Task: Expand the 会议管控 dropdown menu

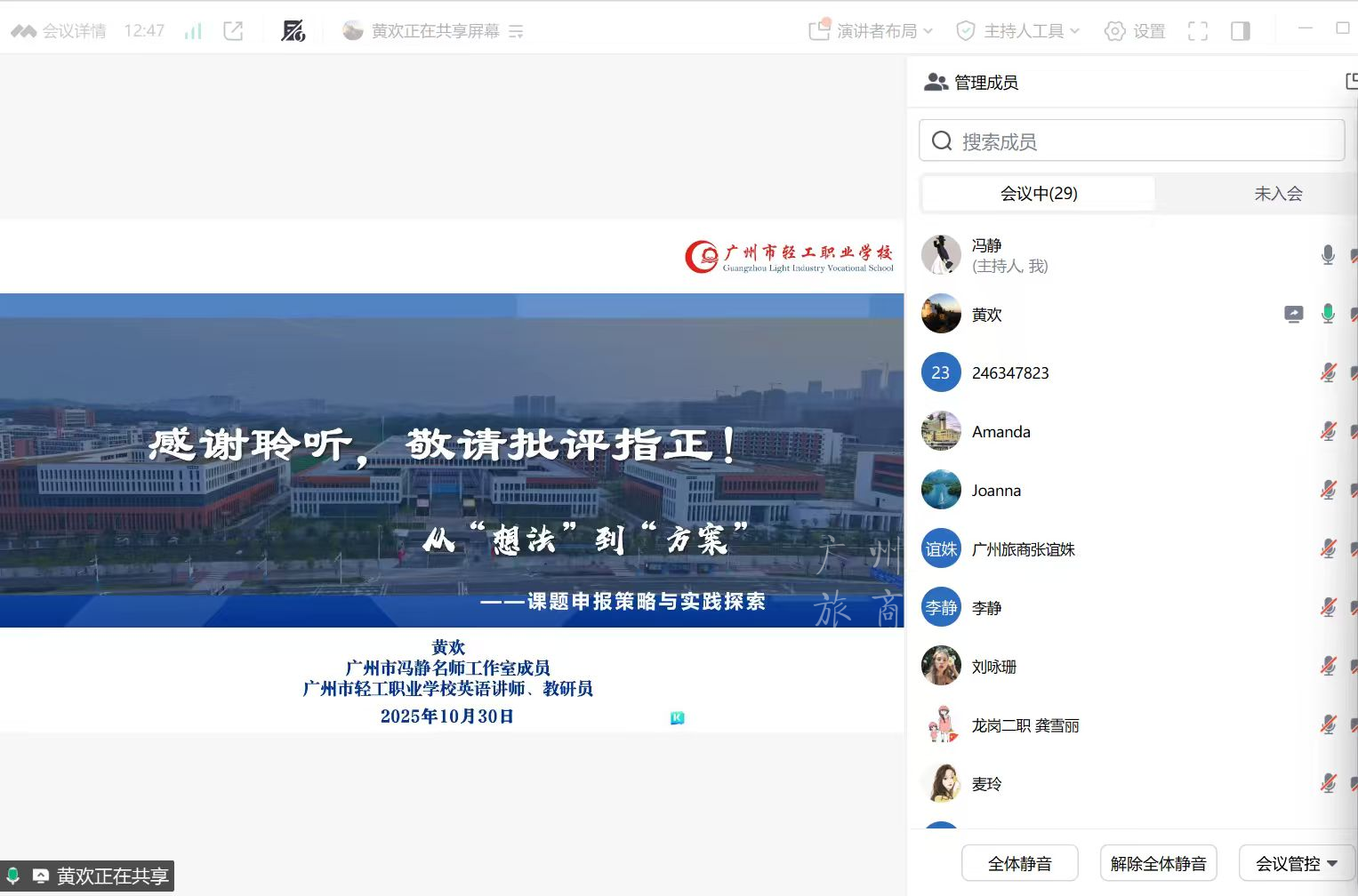Action: (x=1296, y=863)
